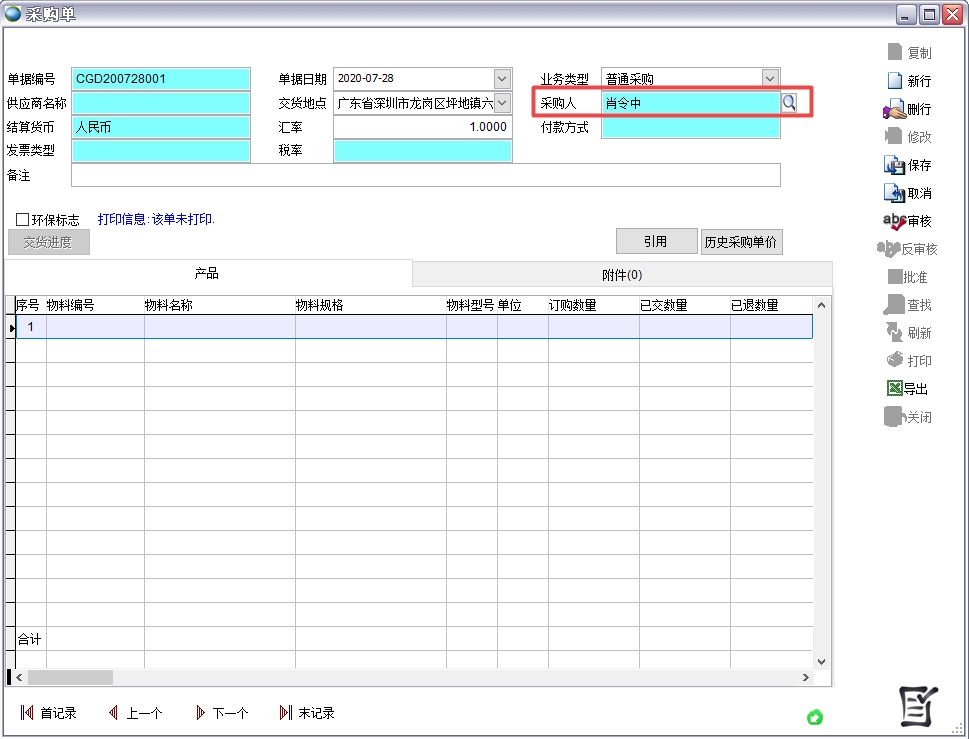The width and height of the screenshot is (969, 739).
Task: Click the 新行 (new row) icon
Action: point(895,81)
